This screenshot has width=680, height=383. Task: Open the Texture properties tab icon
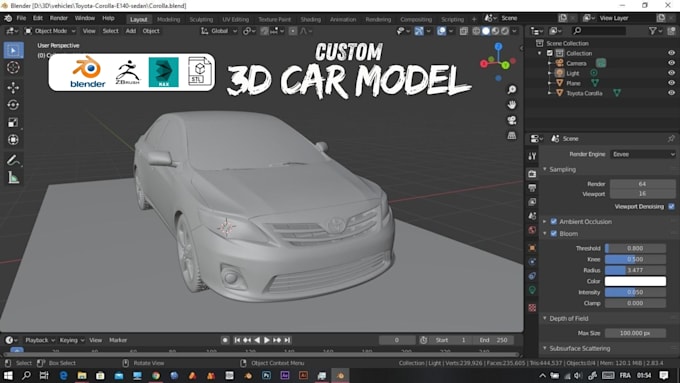[533, 308]
